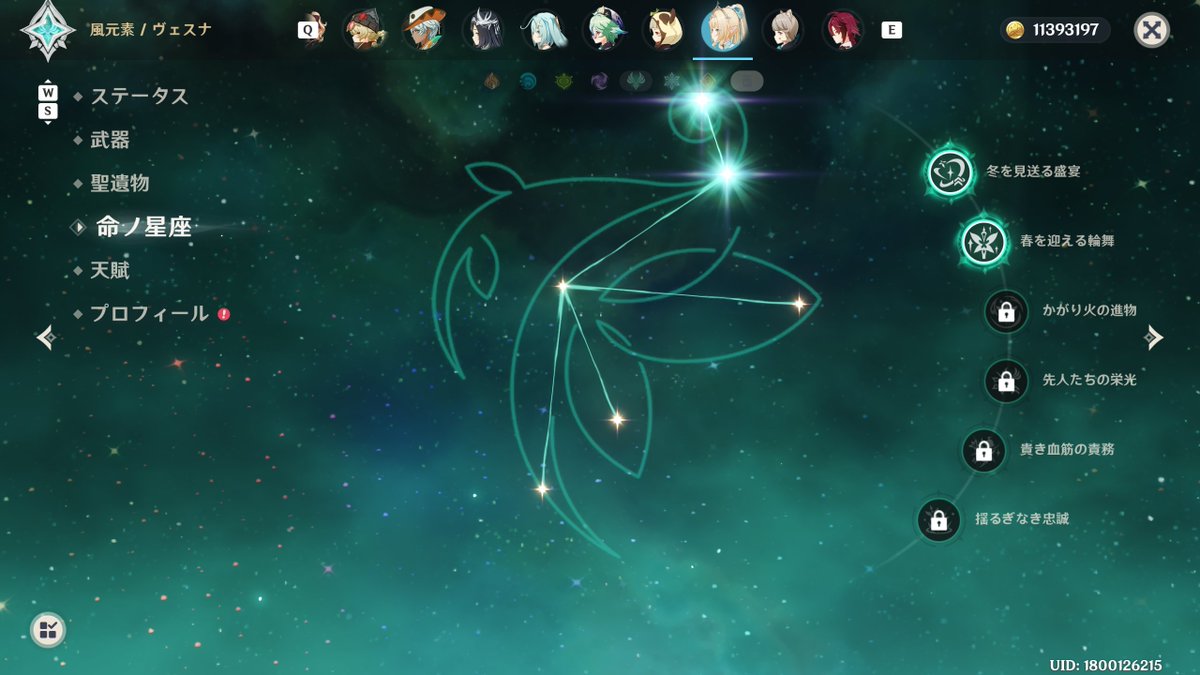Close the character screen with X
This screenshot has width=1200, height=675.
1152,30
